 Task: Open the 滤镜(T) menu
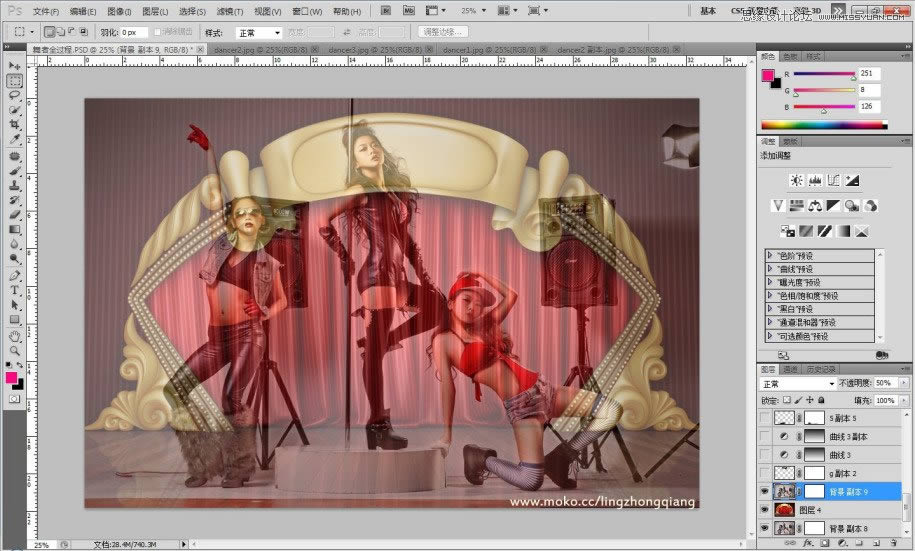click(231, 11)
